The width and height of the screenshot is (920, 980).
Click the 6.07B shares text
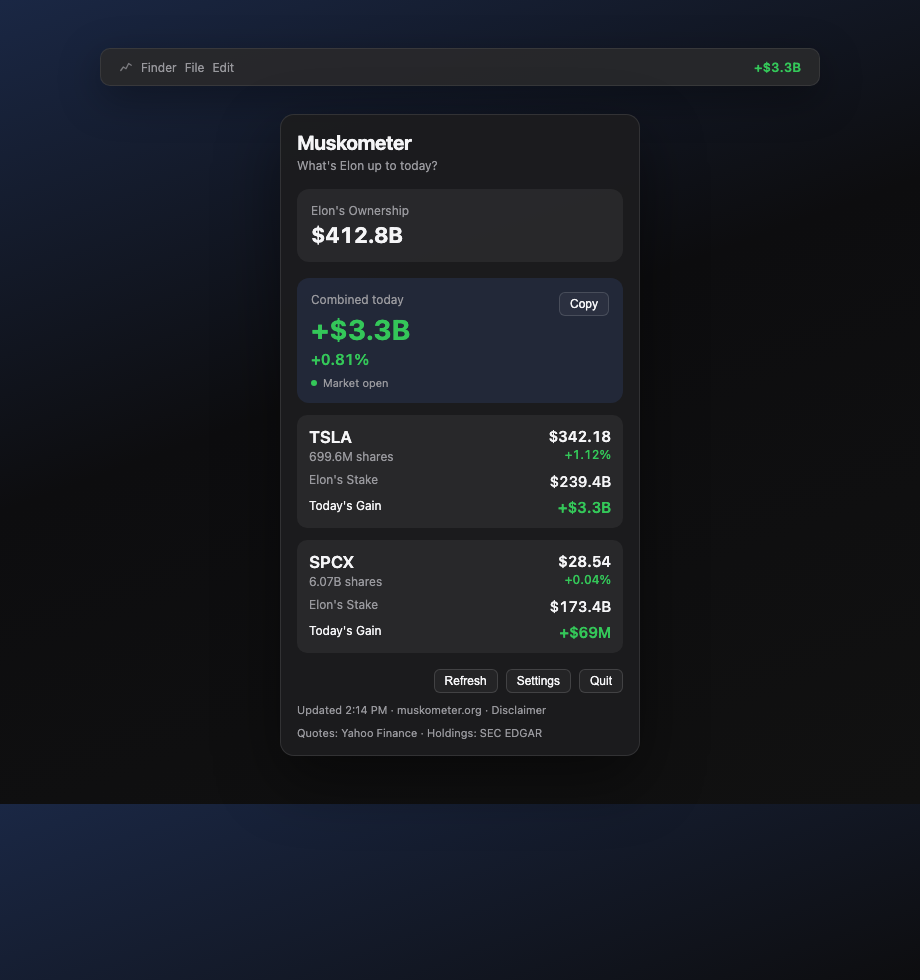(x=346, y=582)
